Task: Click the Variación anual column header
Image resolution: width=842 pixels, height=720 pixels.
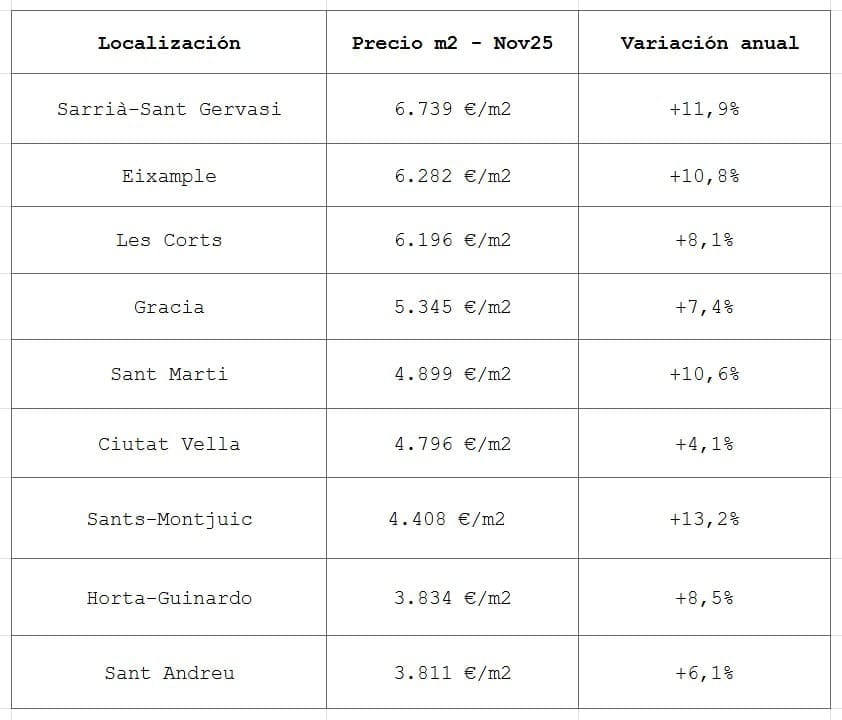Action: (x=709, y=43)
